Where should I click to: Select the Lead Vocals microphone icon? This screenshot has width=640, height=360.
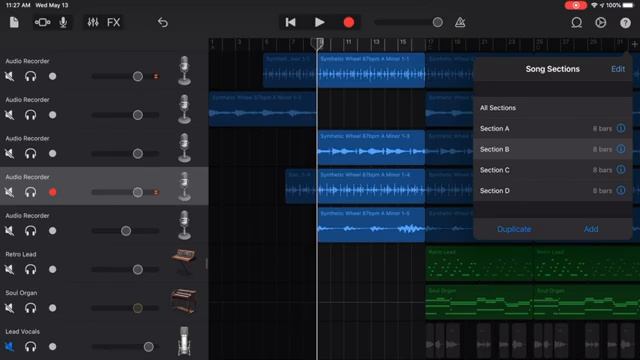[x=184, y=341]
